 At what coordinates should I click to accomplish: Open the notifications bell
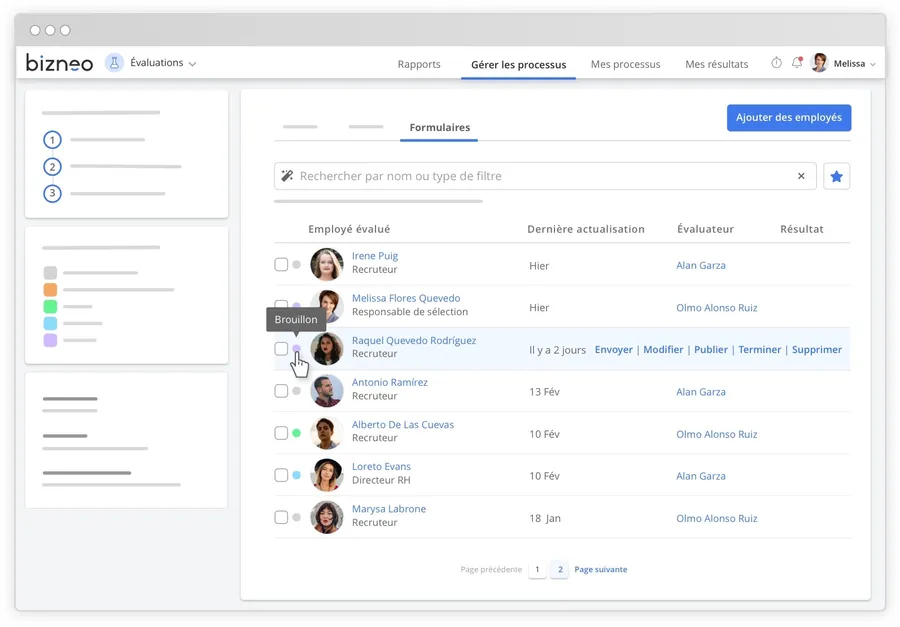(797, 63)
